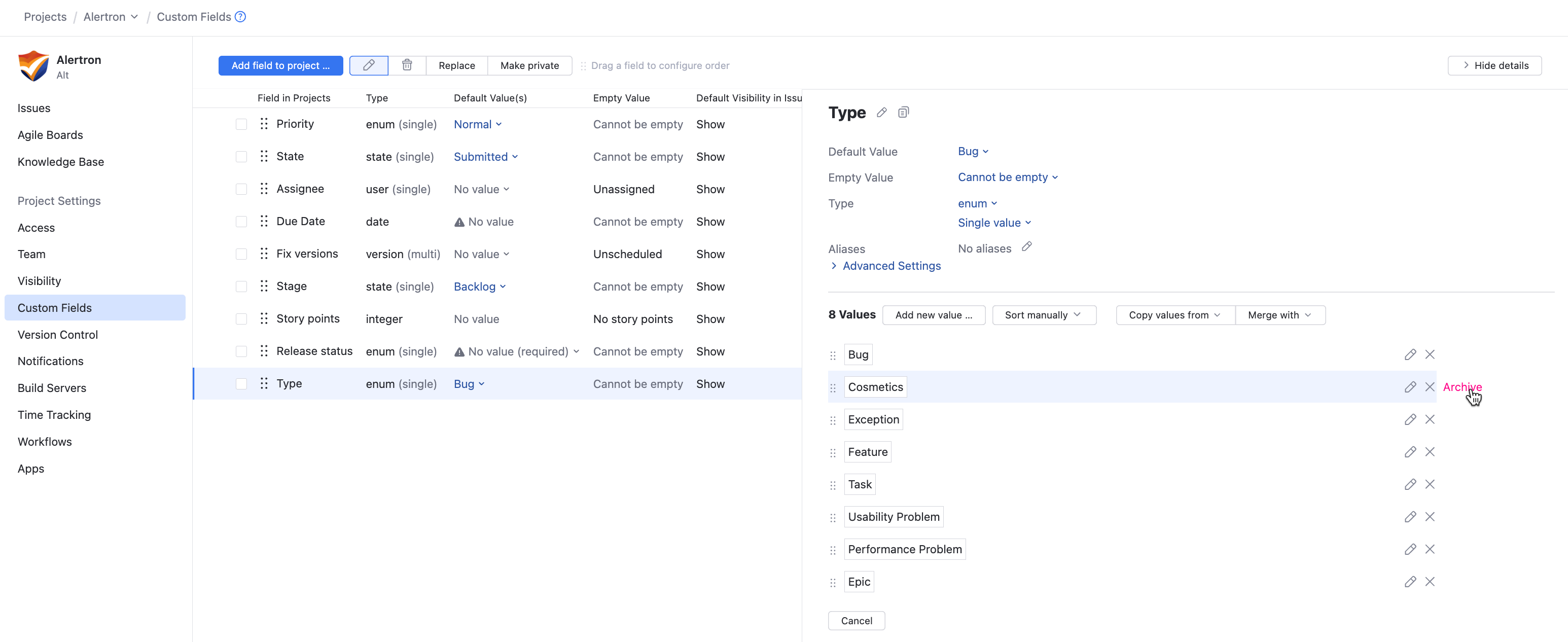Remove the Exception value with X icon

[1430, 420]
